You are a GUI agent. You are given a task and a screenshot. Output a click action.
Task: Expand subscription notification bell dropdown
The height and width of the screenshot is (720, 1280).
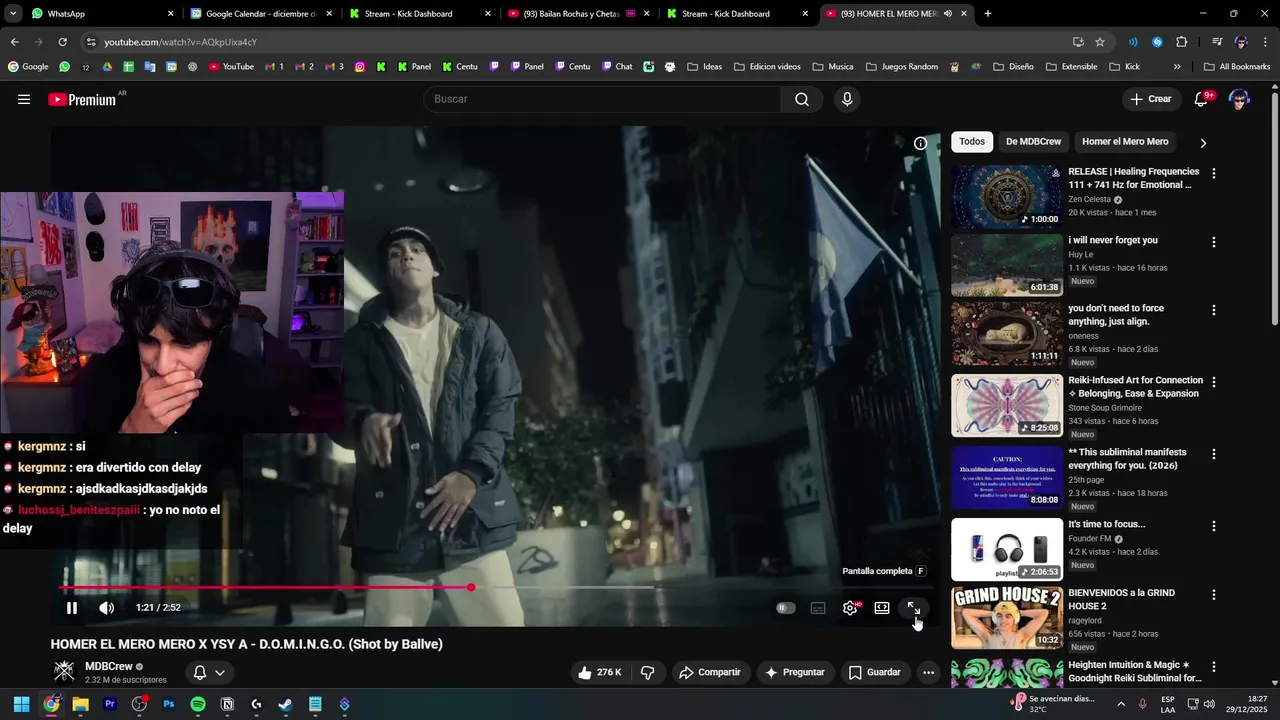[209, 673]
